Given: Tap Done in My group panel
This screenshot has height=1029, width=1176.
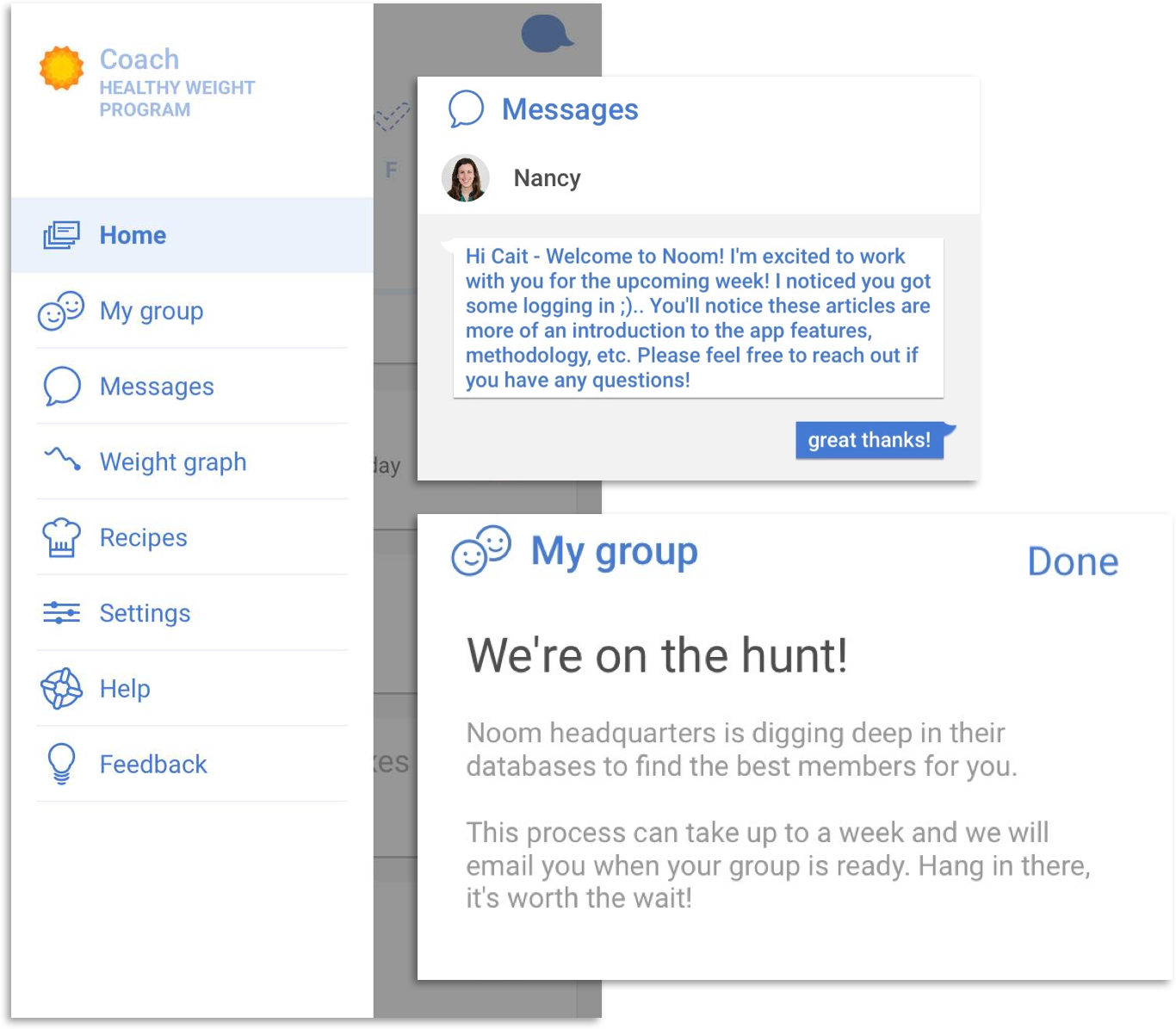Looking at the screenshot, I should (1073, 561).
